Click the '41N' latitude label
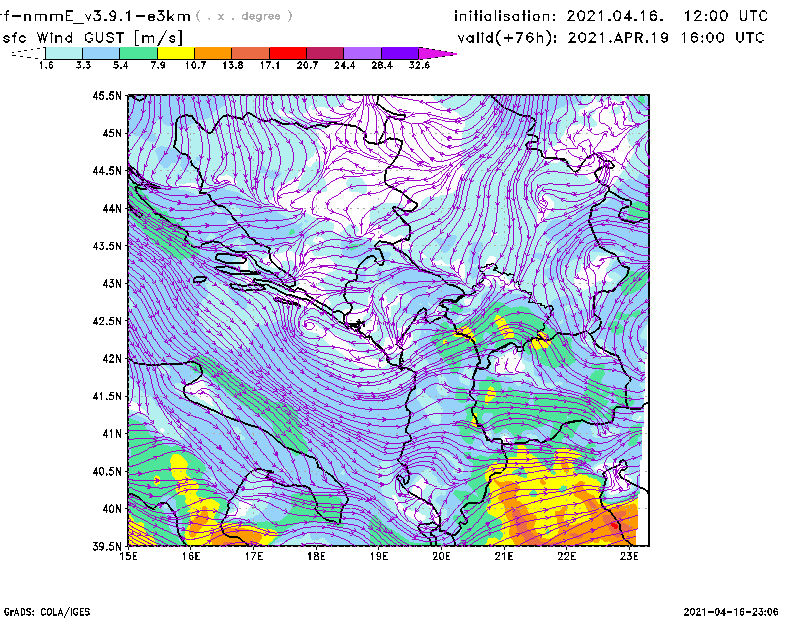This screenshot has width=800, height=618. point(112,434)
